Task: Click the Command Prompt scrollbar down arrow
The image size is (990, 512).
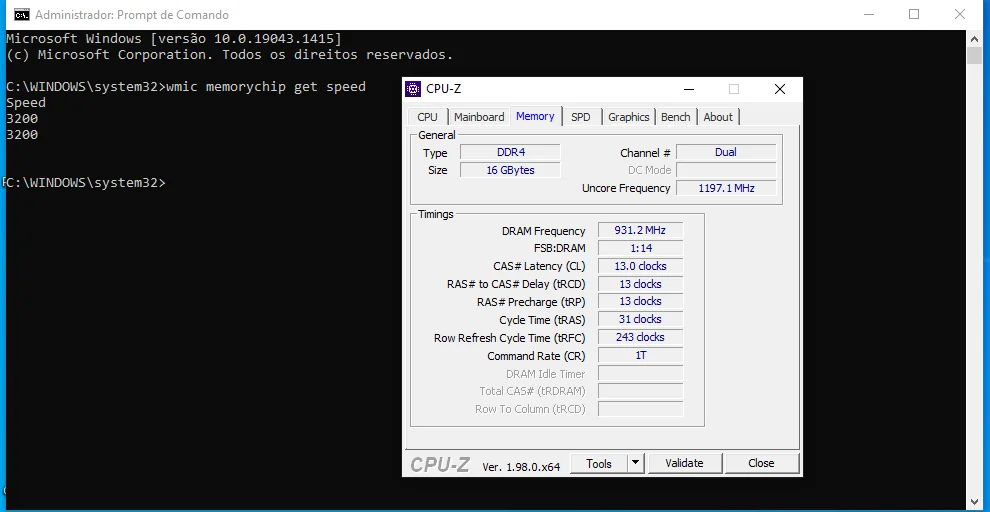Action: click(x=974, y=503)
